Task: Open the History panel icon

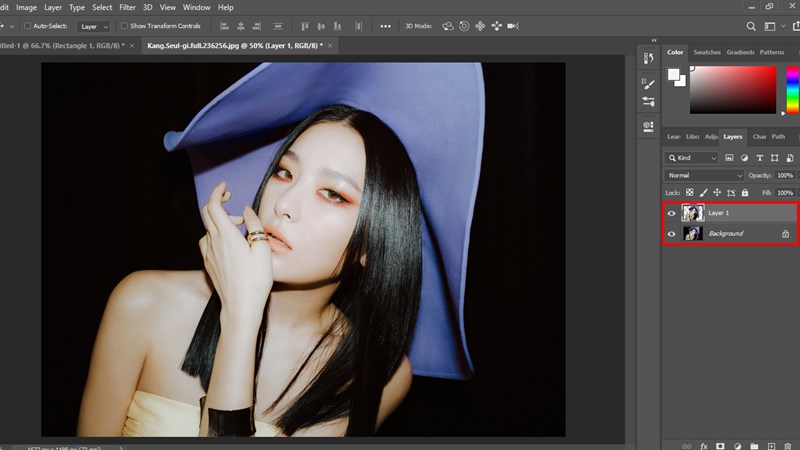Action: (648, 58)
